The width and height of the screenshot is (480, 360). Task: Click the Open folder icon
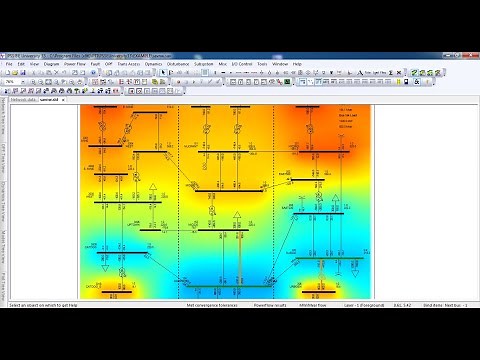pyautogui.click(x=15, y=73)
